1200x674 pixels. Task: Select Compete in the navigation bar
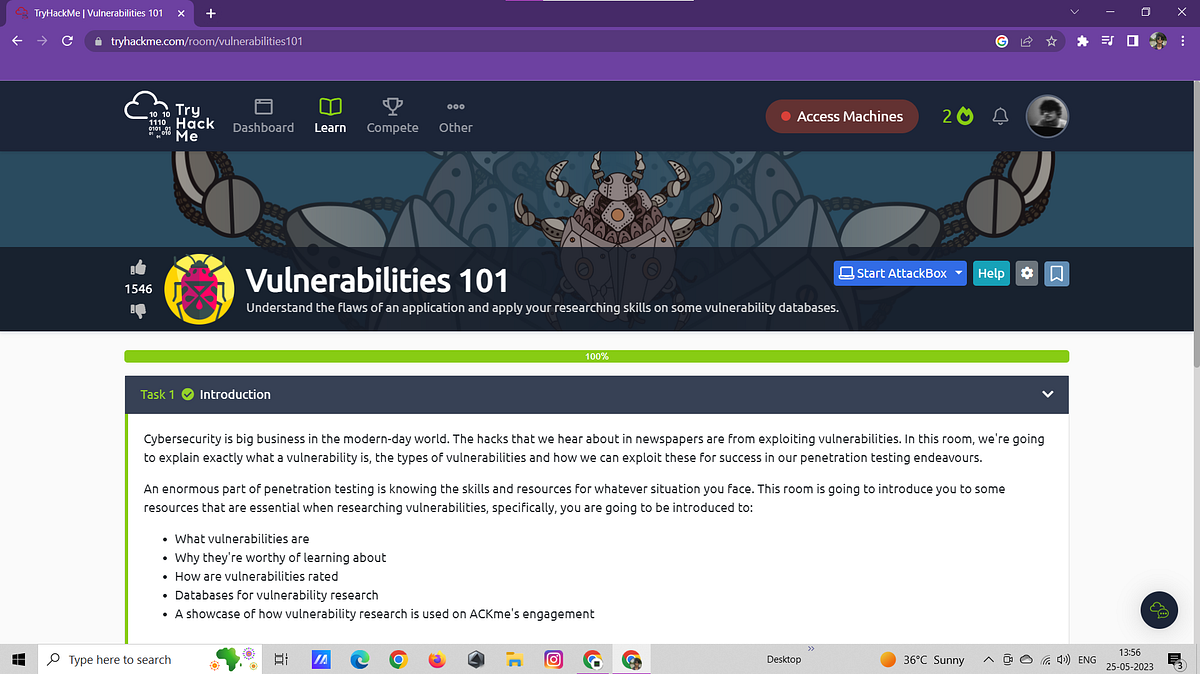tap(392, 116)
